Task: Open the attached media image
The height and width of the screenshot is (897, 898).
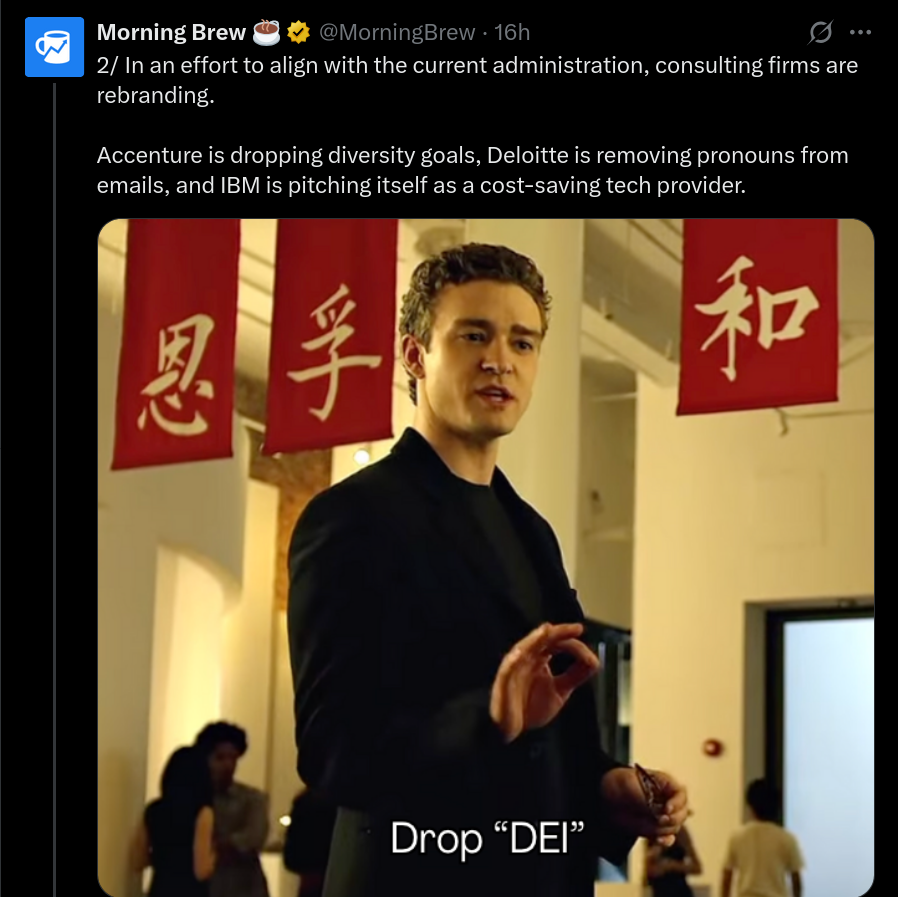Action: tap(486, 557)
